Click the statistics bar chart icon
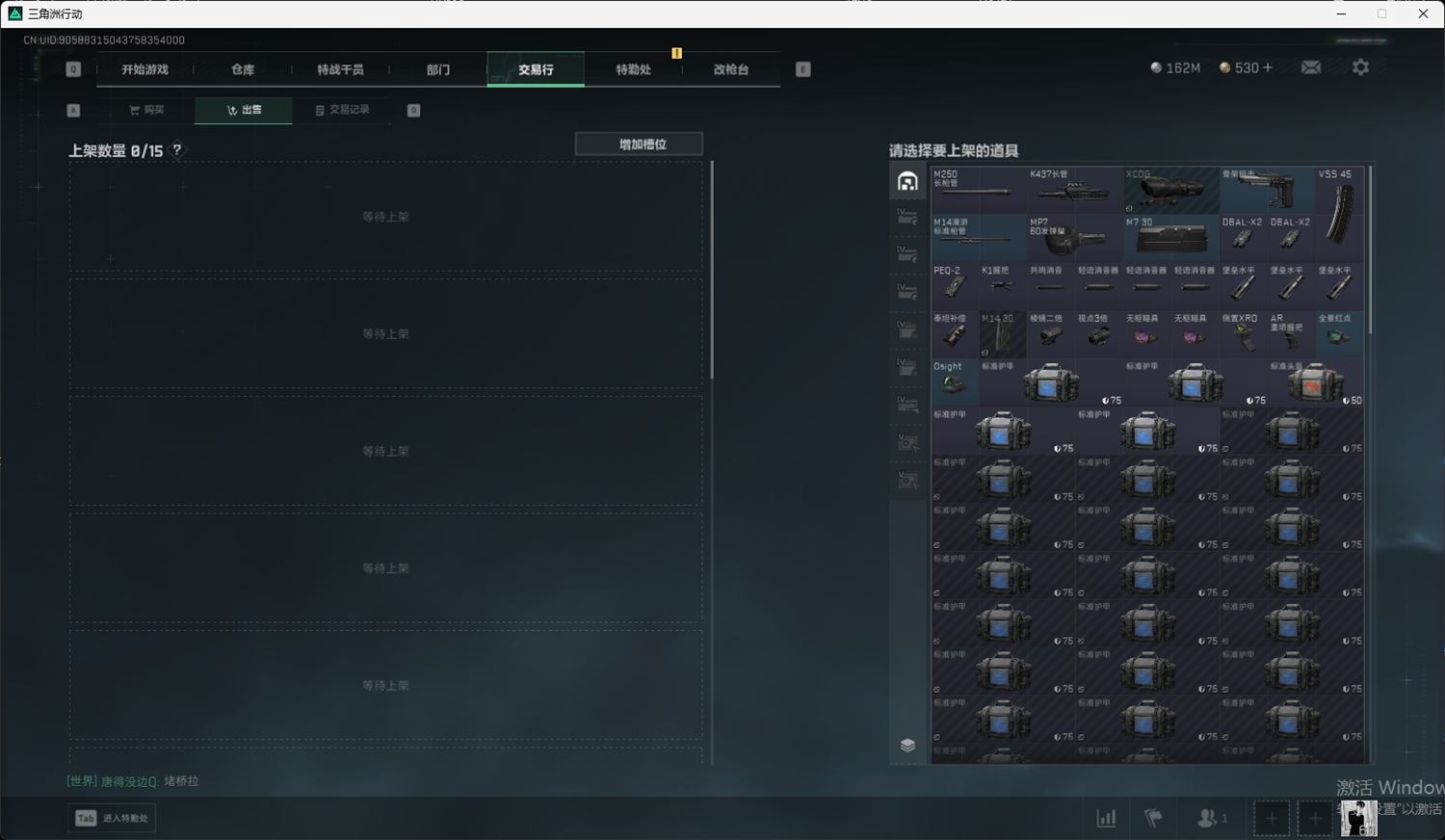The height and width of the screenshot is (840, 1445). pyautogui.click(x=1106, y=818)
